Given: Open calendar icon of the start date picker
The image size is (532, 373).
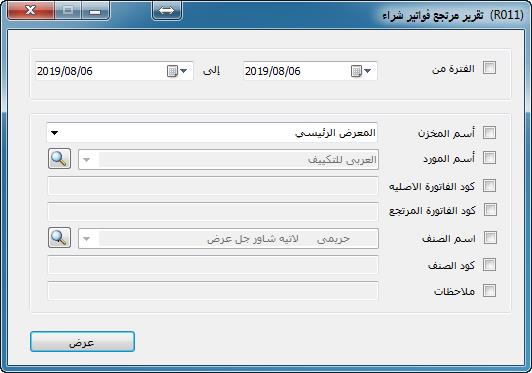Looking at the screenshot, I should 356,71.
